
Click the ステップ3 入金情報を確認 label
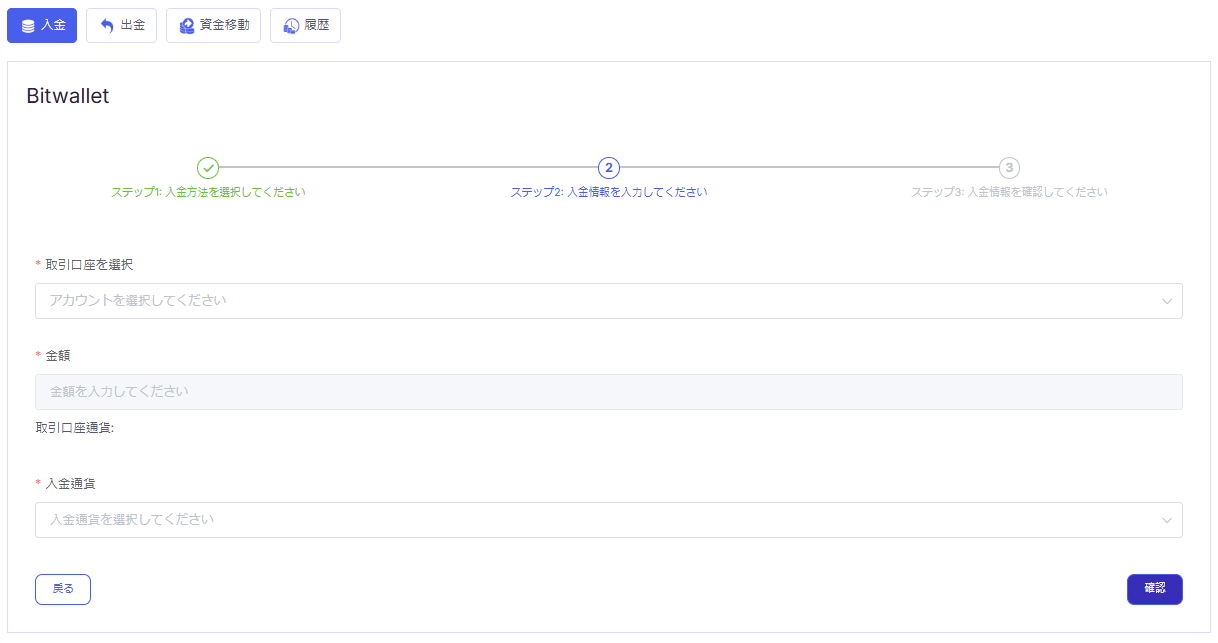(1009, 192)
